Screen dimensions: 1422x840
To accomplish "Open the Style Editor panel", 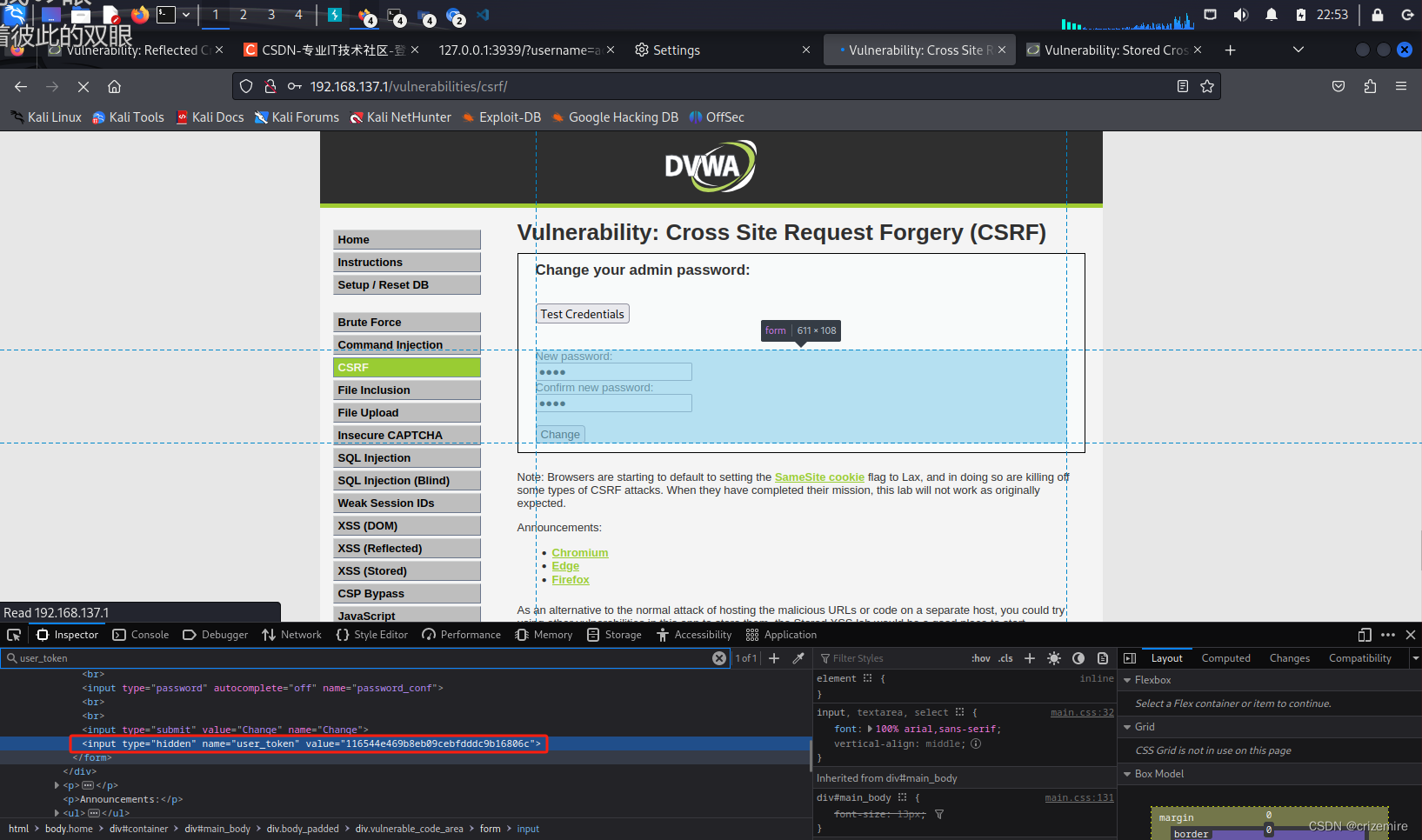I will point(371,634).
